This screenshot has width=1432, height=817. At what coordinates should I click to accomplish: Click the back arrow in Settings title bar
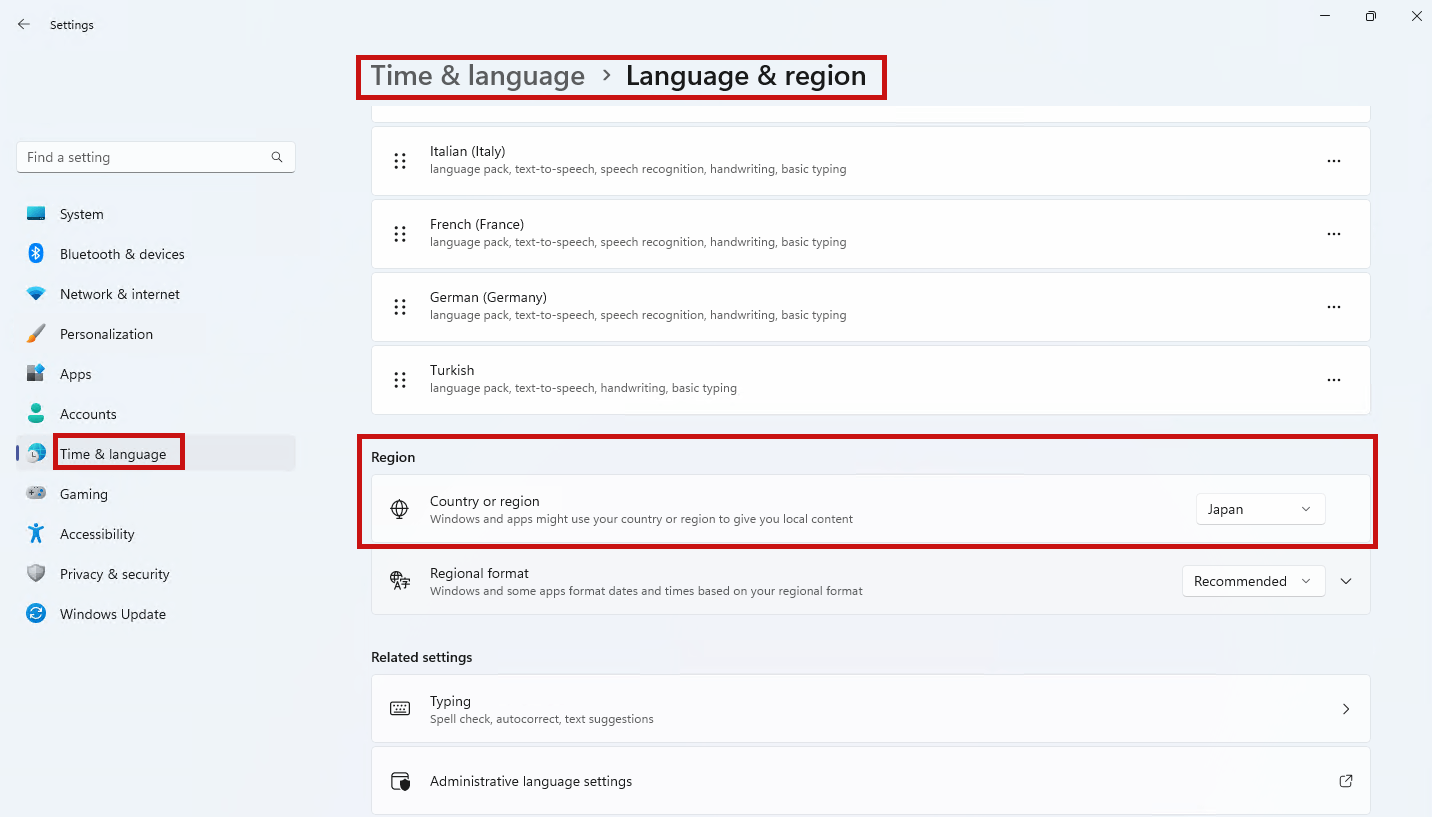24,24
